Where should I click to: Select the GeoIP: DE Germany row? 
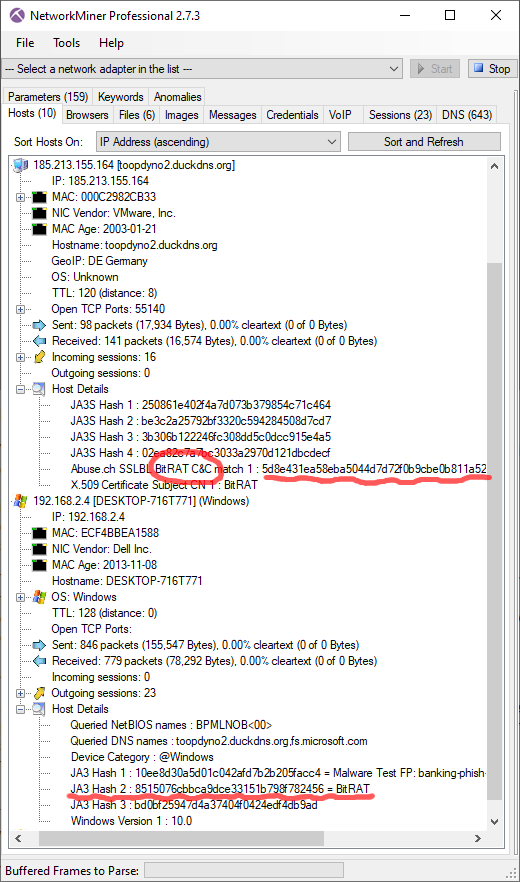100,261
